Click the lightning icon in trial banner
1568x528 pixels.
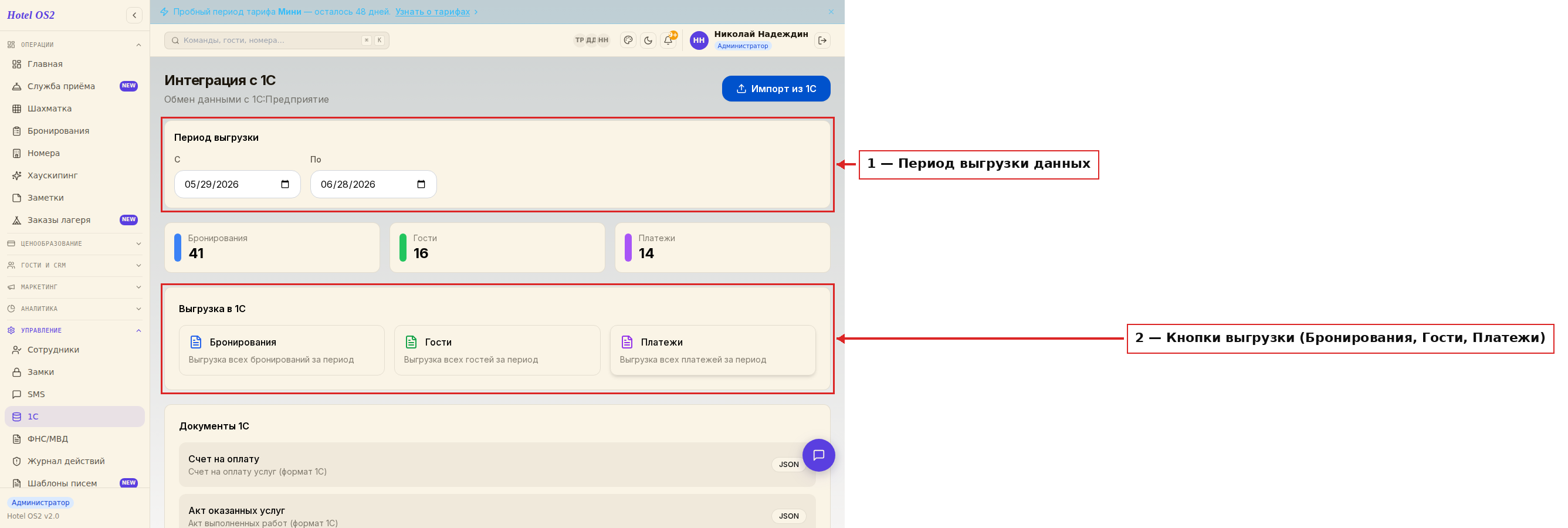[164, 12]
